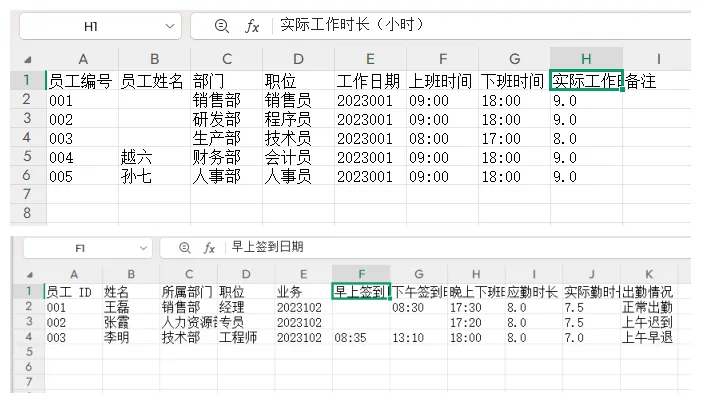Viewport: 701px width, 403px height.
Task: Select column K header in the lower sheet
Action: click(649, 274)
